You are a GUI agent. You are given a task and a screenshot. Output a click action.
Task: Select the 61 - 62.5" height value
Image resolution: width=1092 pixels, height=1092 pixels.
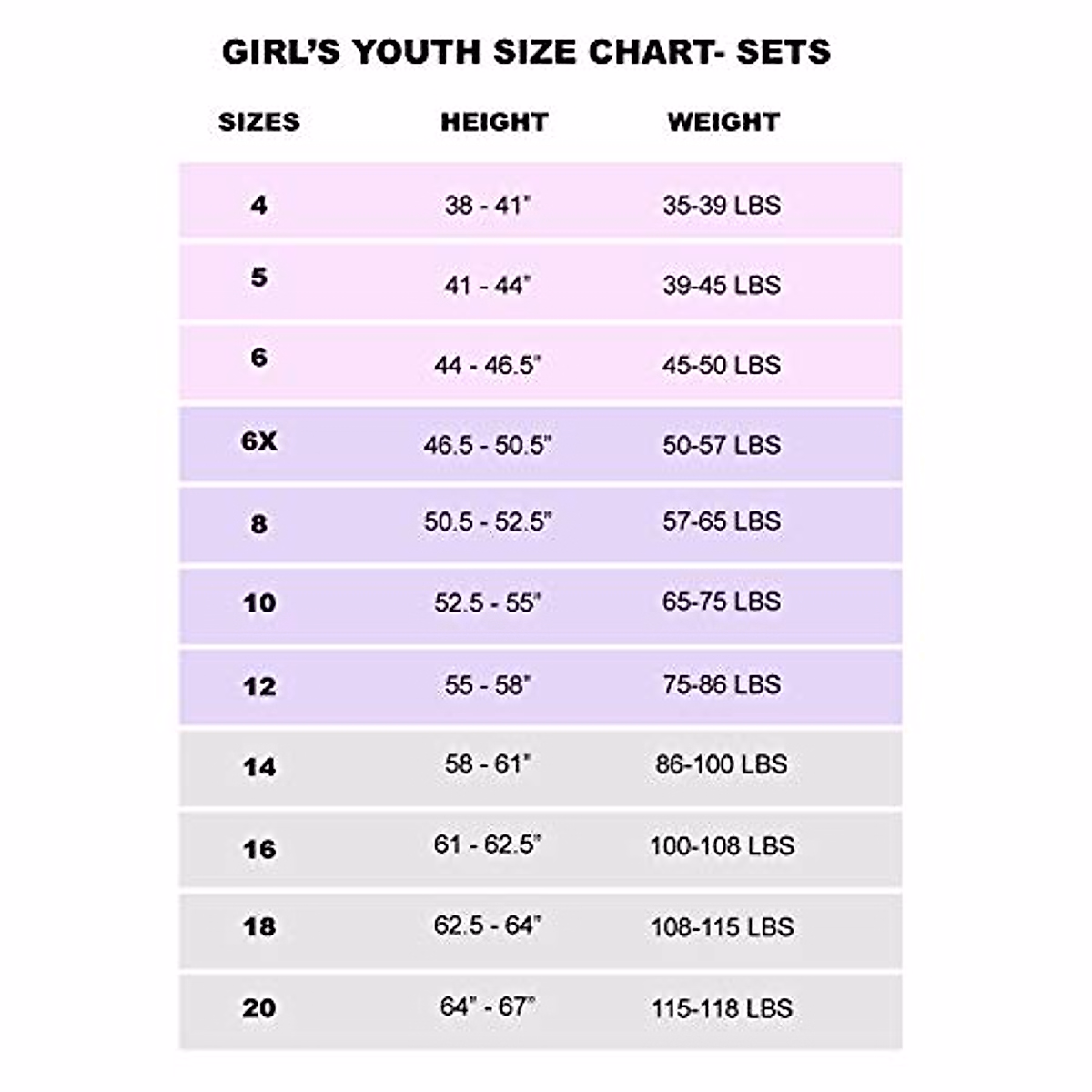click(488, 844)
